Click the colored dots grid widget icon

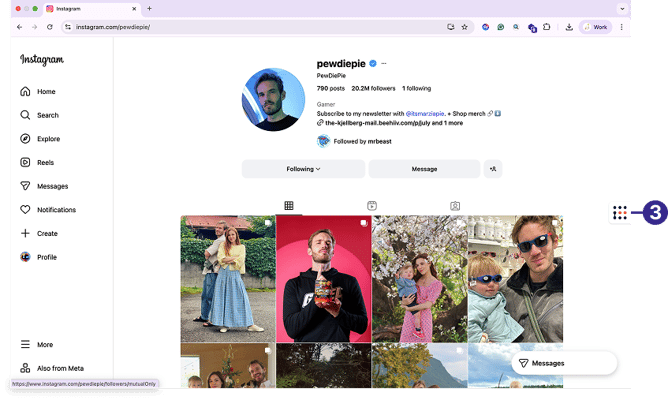pos(620,213)
